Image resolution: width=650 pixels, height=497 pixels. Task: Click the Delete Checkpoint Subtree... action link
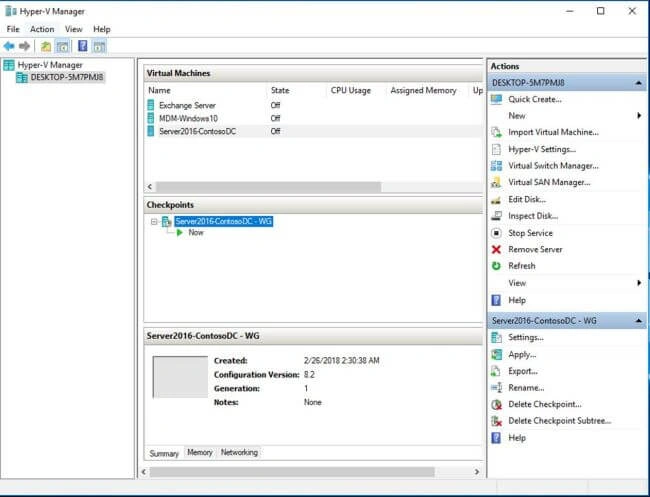560,421
